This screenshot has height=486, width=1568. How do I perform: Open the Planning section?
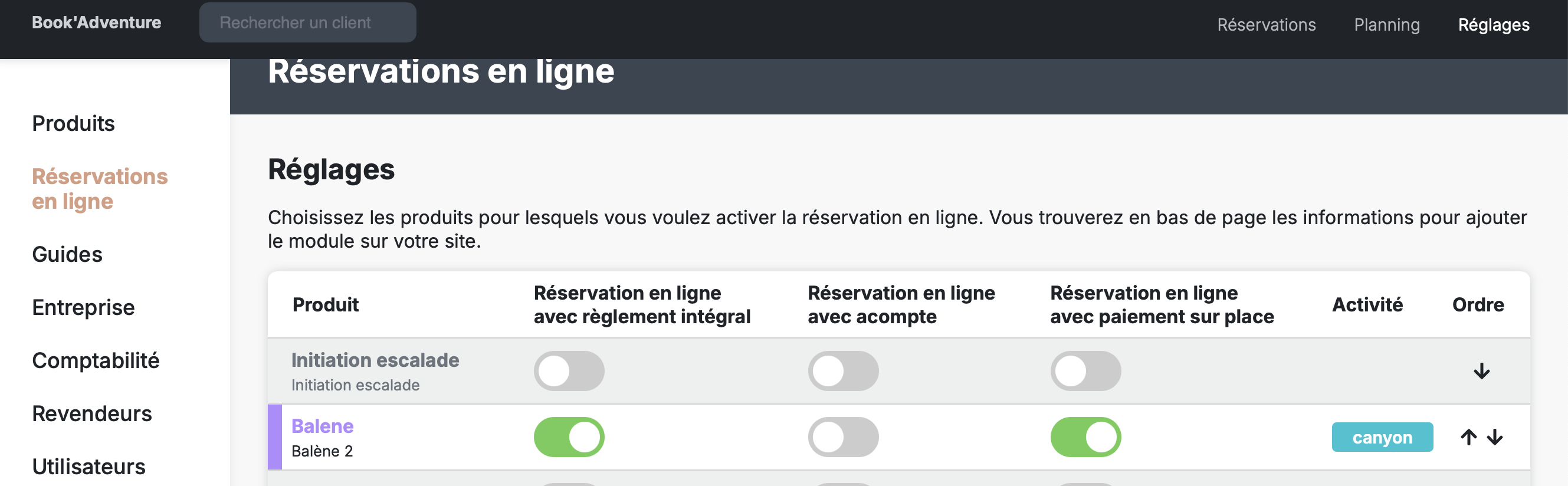pyautogui.click(x=1386, y=25)
